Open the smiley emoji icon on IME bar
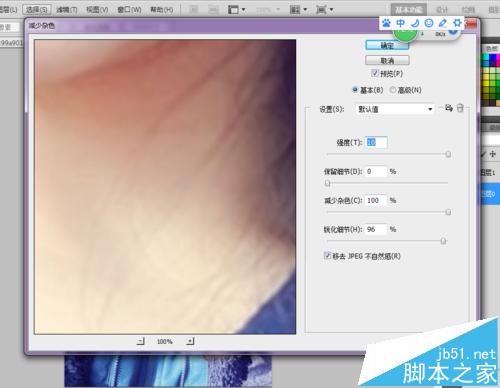Image resolution: width=500 pixels, height=388 pixels. coord(429,23)
